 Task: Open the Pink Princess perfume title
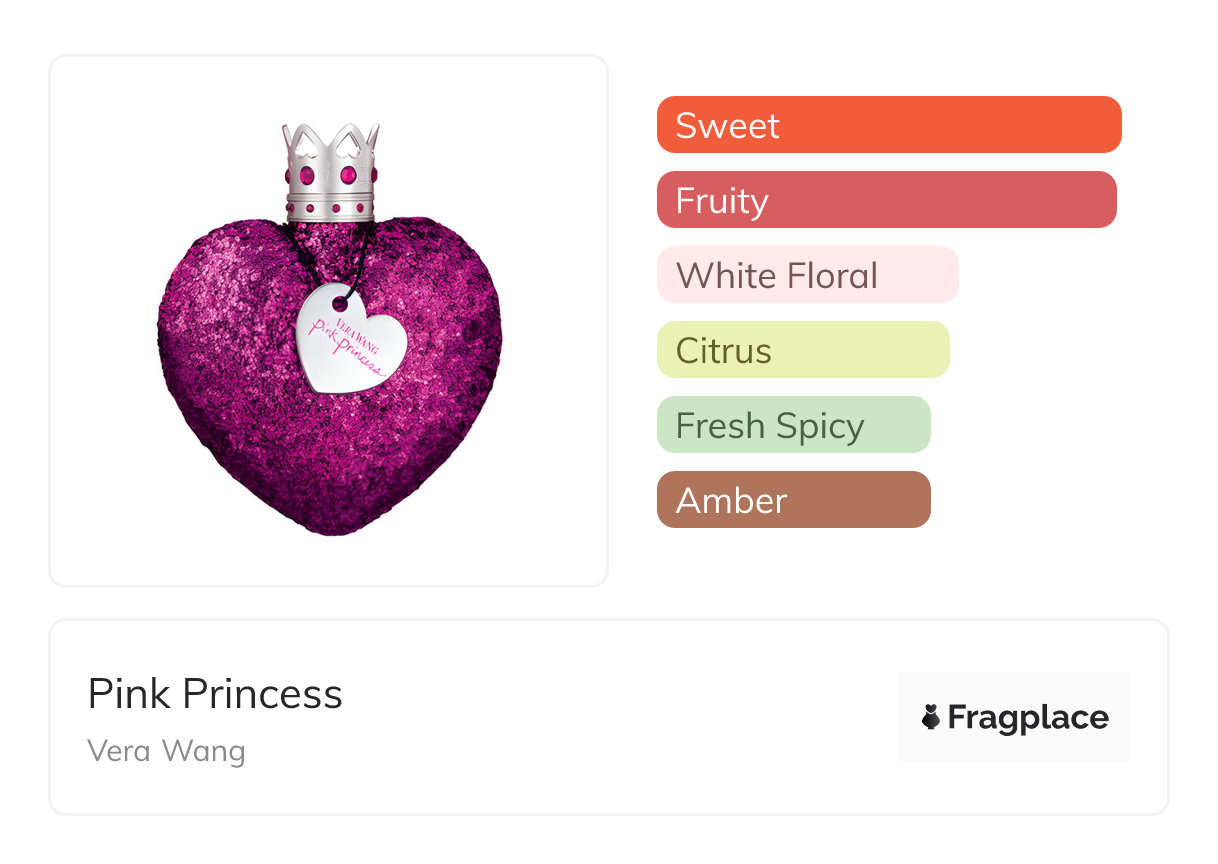click(x=215, y=694)
